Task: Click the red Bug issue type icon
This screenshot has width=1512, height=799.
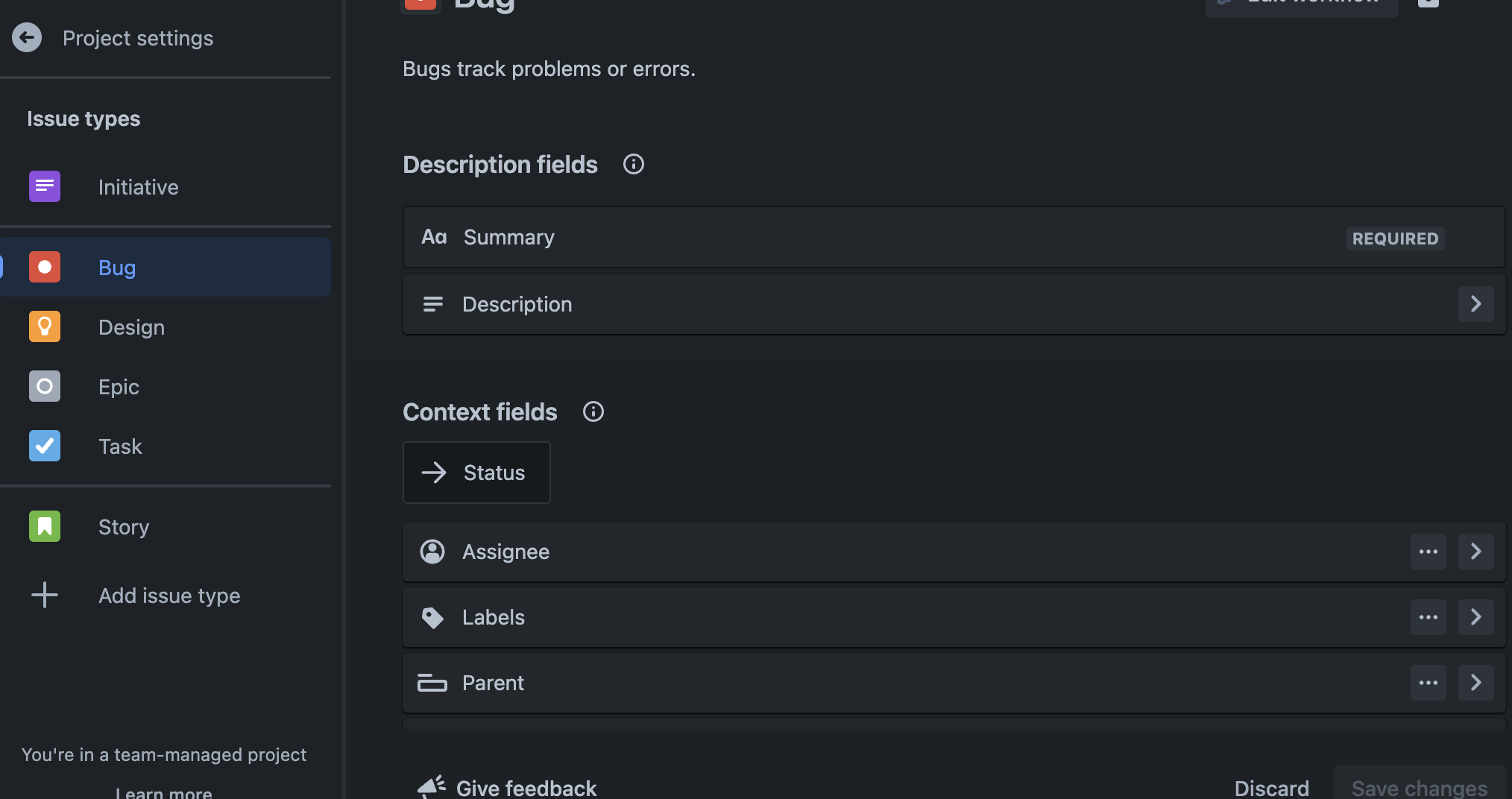Action: point(45,267)
